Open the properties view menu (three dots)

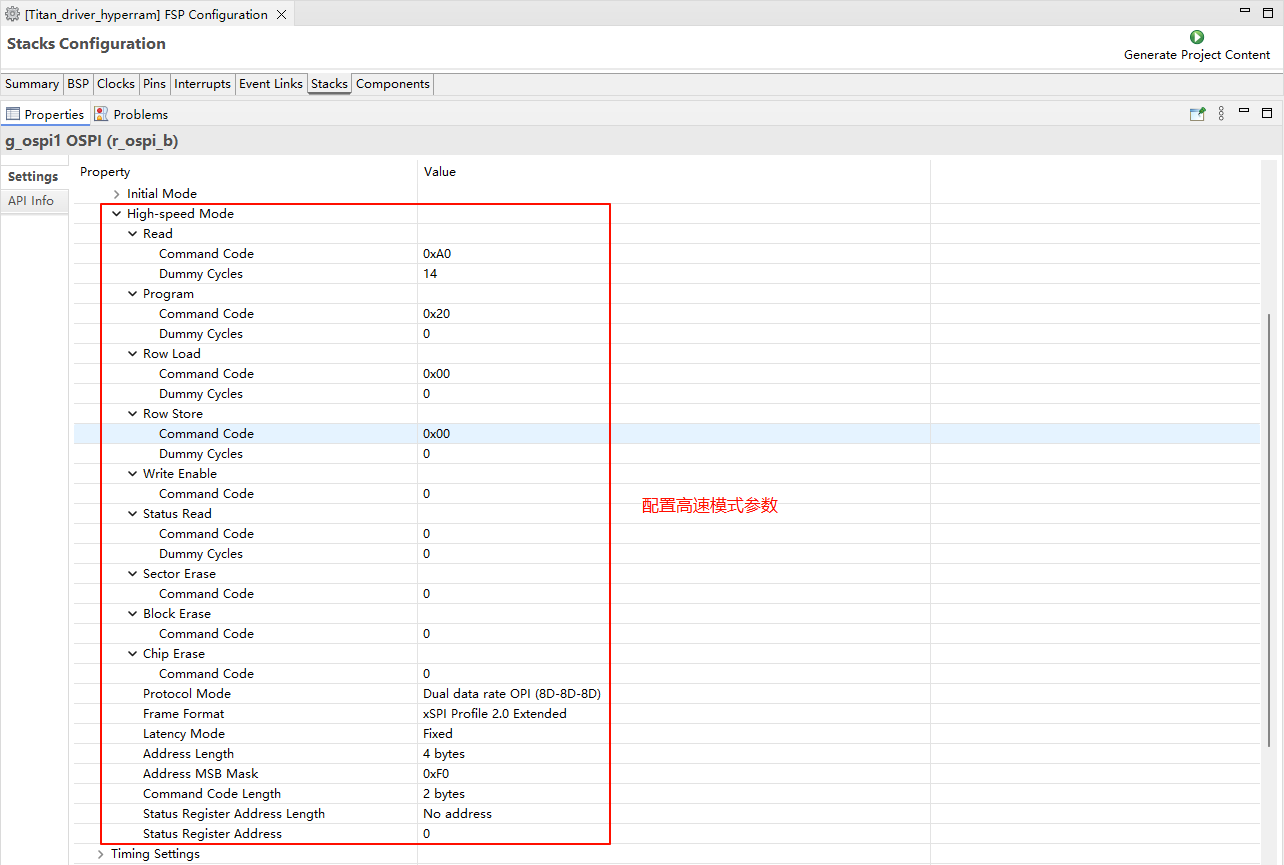pos(1221,114)
